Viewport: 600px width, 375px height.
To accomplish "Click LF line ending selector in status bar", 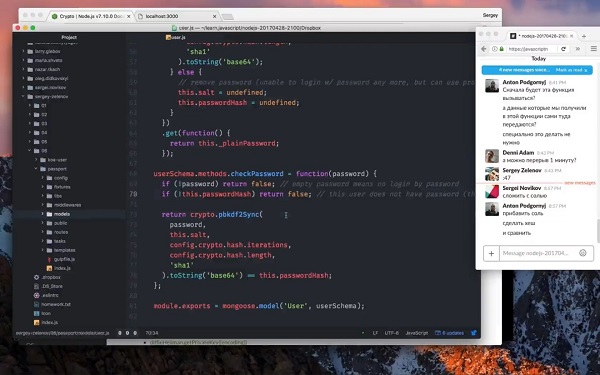I will (375, 333).
